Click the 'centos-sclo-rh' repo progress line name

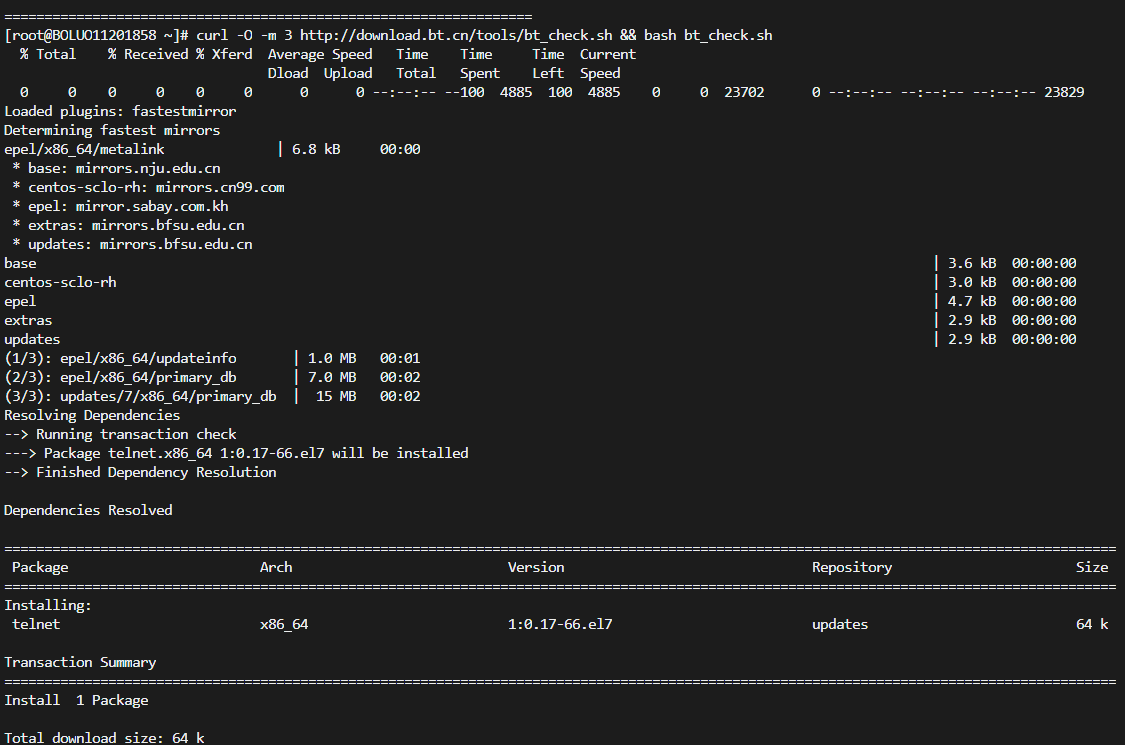[x=60, y=283]
